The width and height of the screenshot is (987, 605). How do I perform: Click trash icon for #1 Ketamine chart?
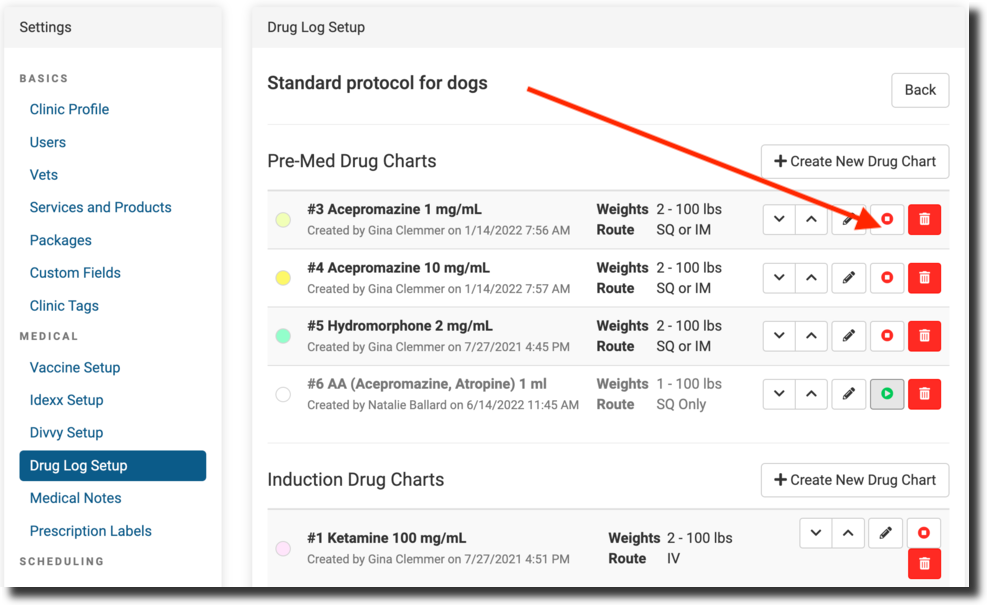coord(924,564)
